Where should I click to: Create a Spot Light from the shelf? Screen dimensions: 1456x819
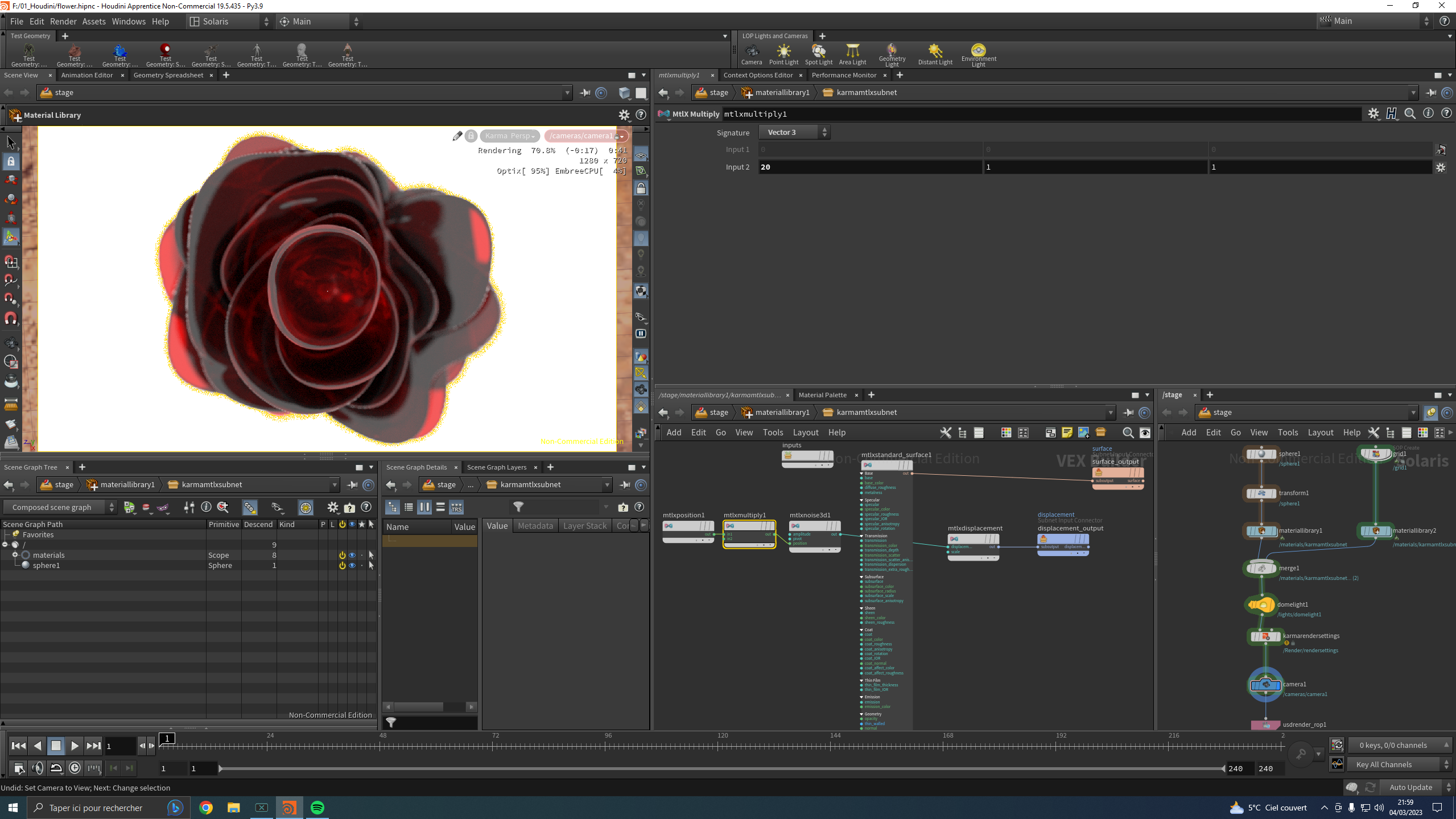pyautogui.click(x=818, y=54)
